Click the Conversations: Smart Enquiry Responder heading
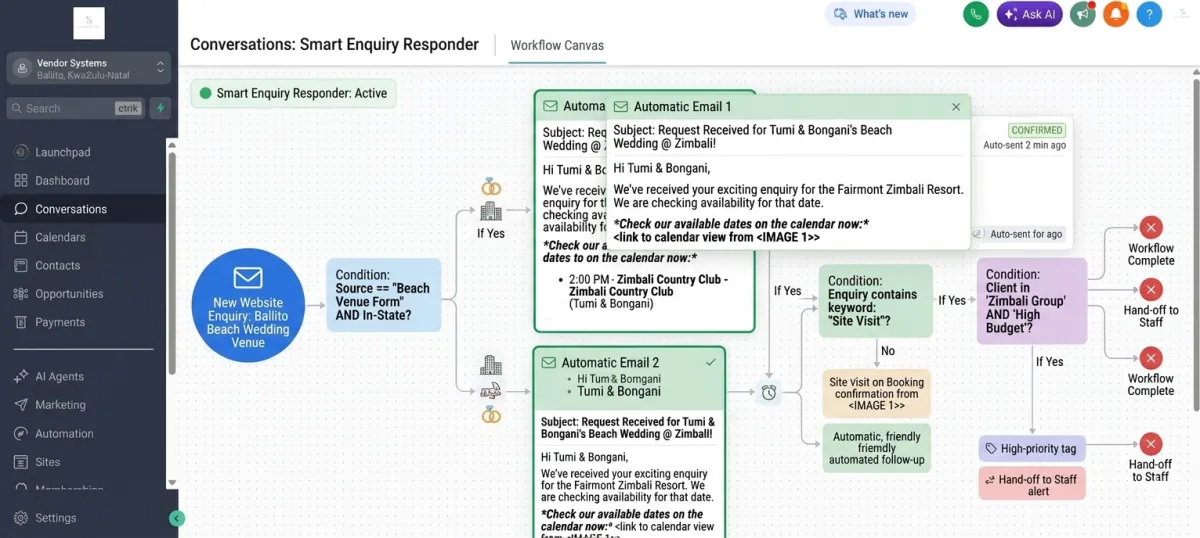Viewport: 1200px width, 538px height. (334, 45)
